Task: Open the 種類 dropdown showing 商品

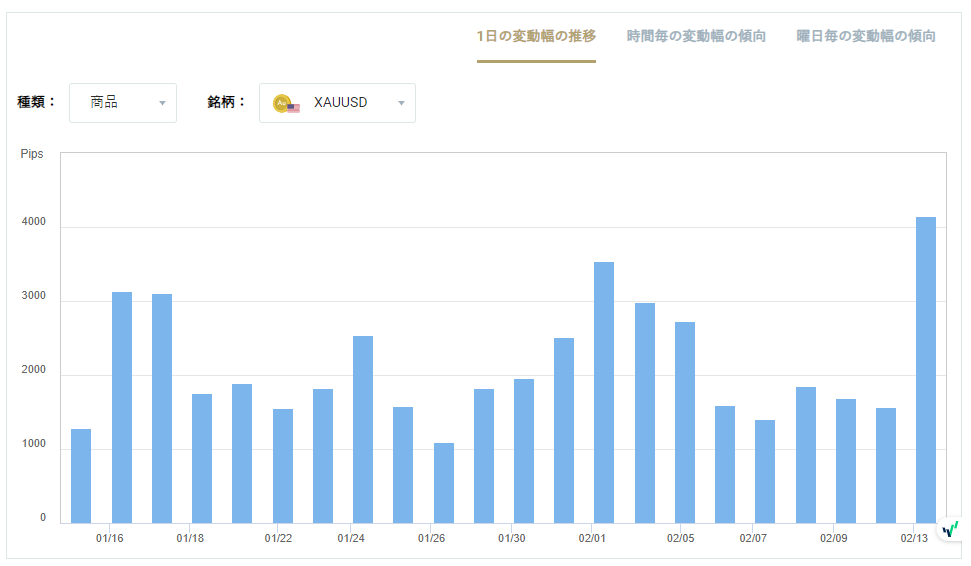Action: pyautogui.click(x=123, y=103)
